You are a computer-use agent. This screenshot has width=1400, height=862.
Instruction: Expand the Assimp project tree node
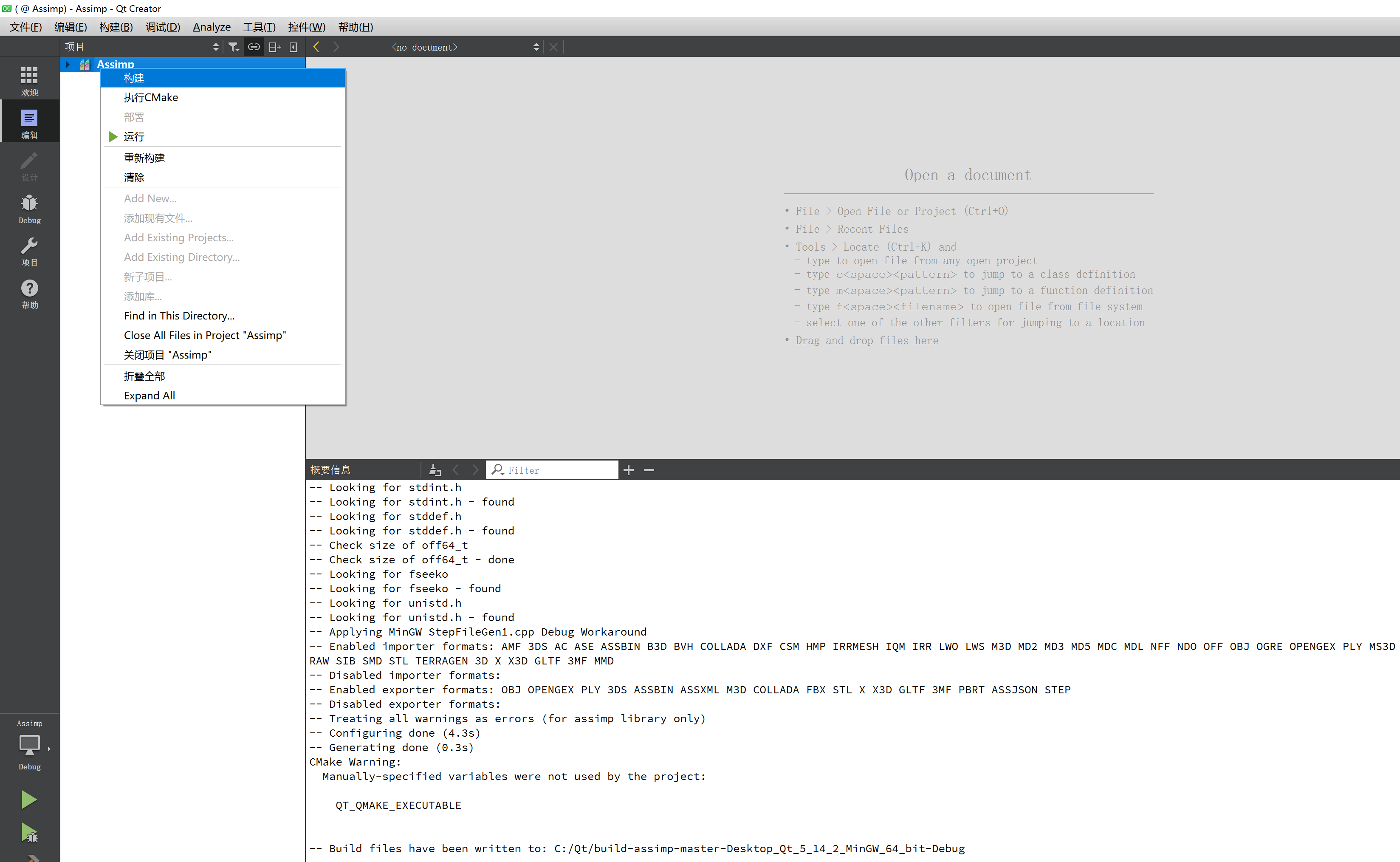coord(68,65)
